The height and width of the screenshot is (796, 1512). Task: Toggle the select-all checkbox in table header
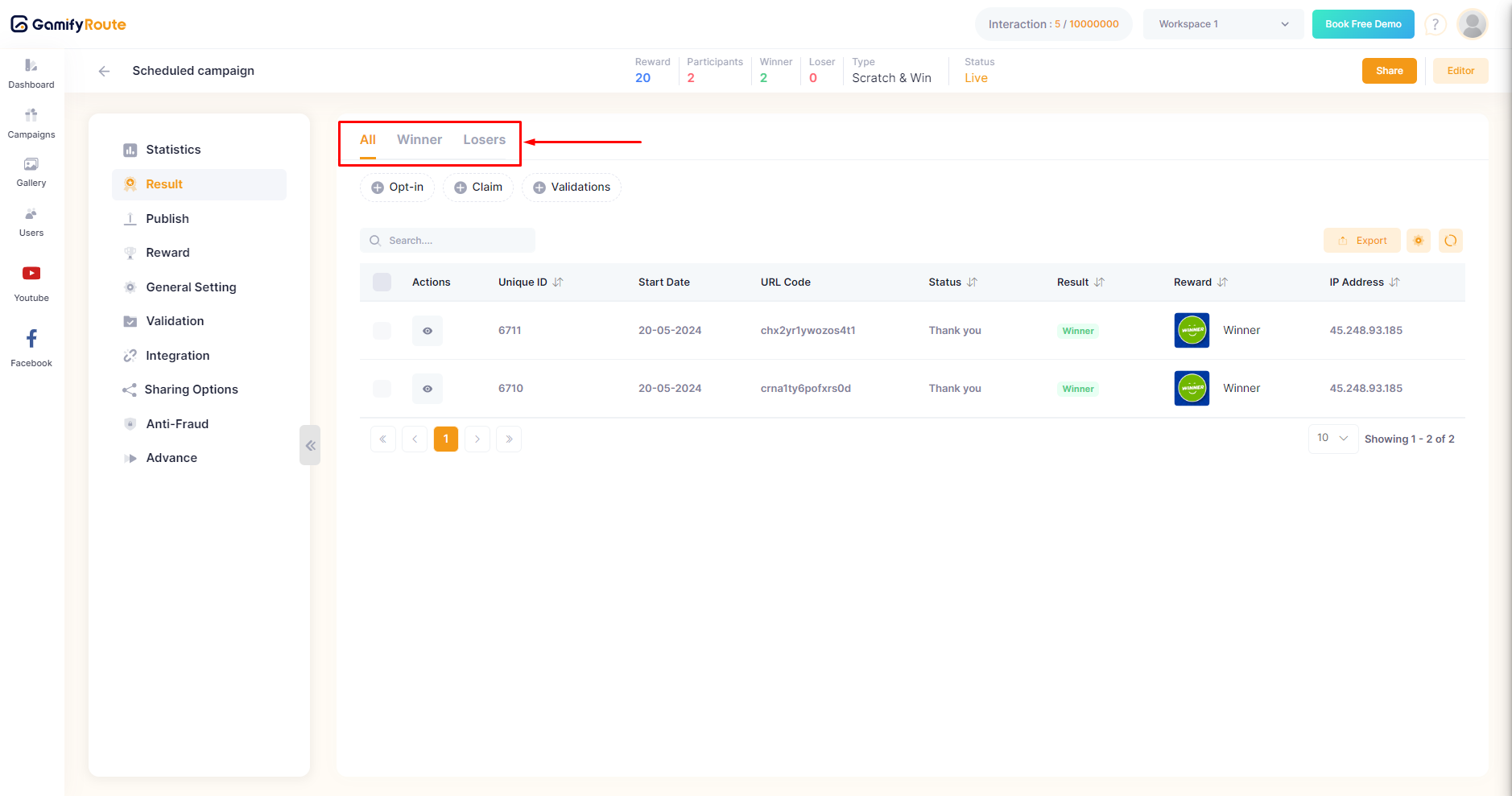(x=382, y=283)
